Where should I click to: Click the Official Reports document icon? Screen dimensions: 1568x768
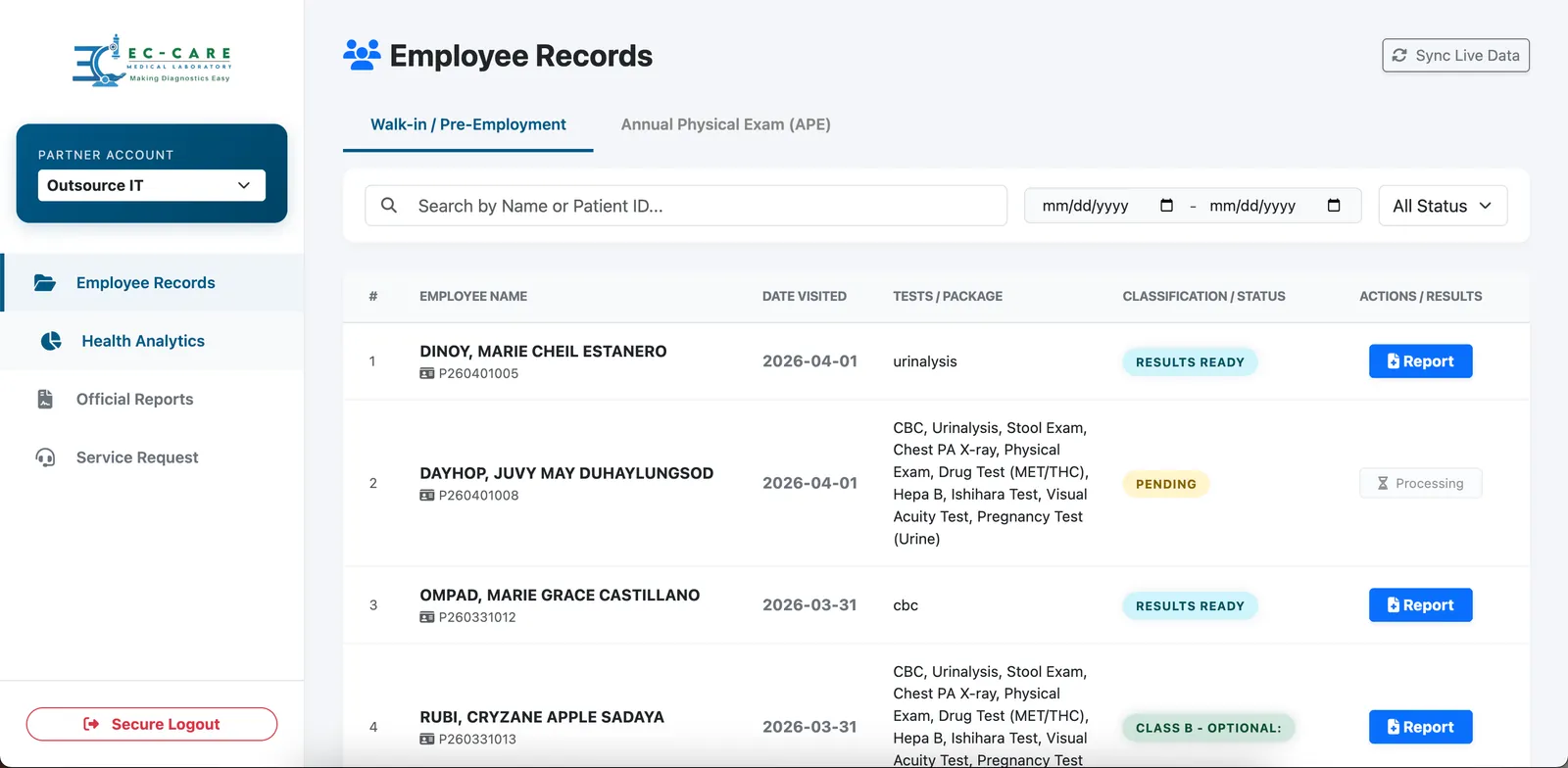point(45,399)
